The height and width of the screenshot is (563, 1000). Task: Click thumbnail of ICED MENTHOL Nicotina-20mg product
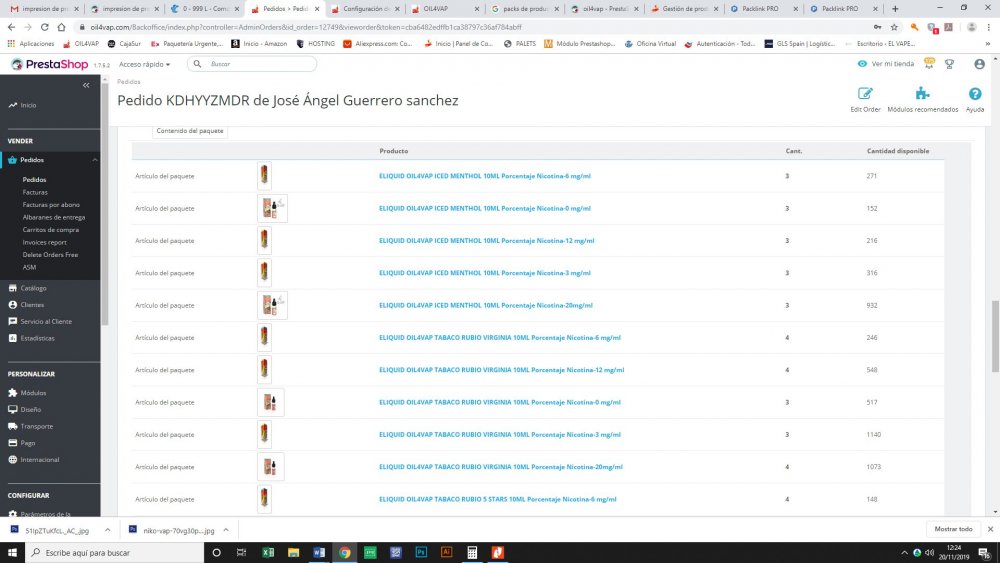pos(272,305)
